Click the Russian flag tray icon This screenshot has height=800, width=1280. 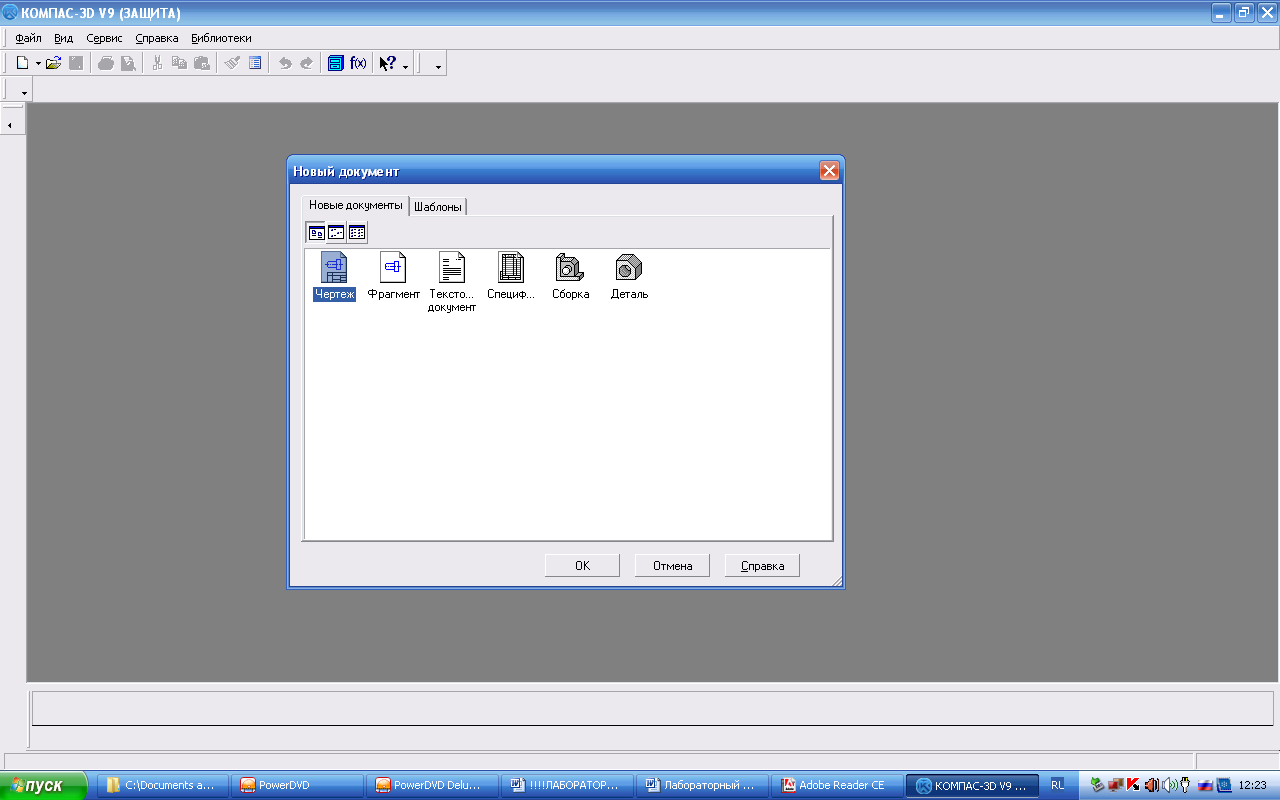1205,785
